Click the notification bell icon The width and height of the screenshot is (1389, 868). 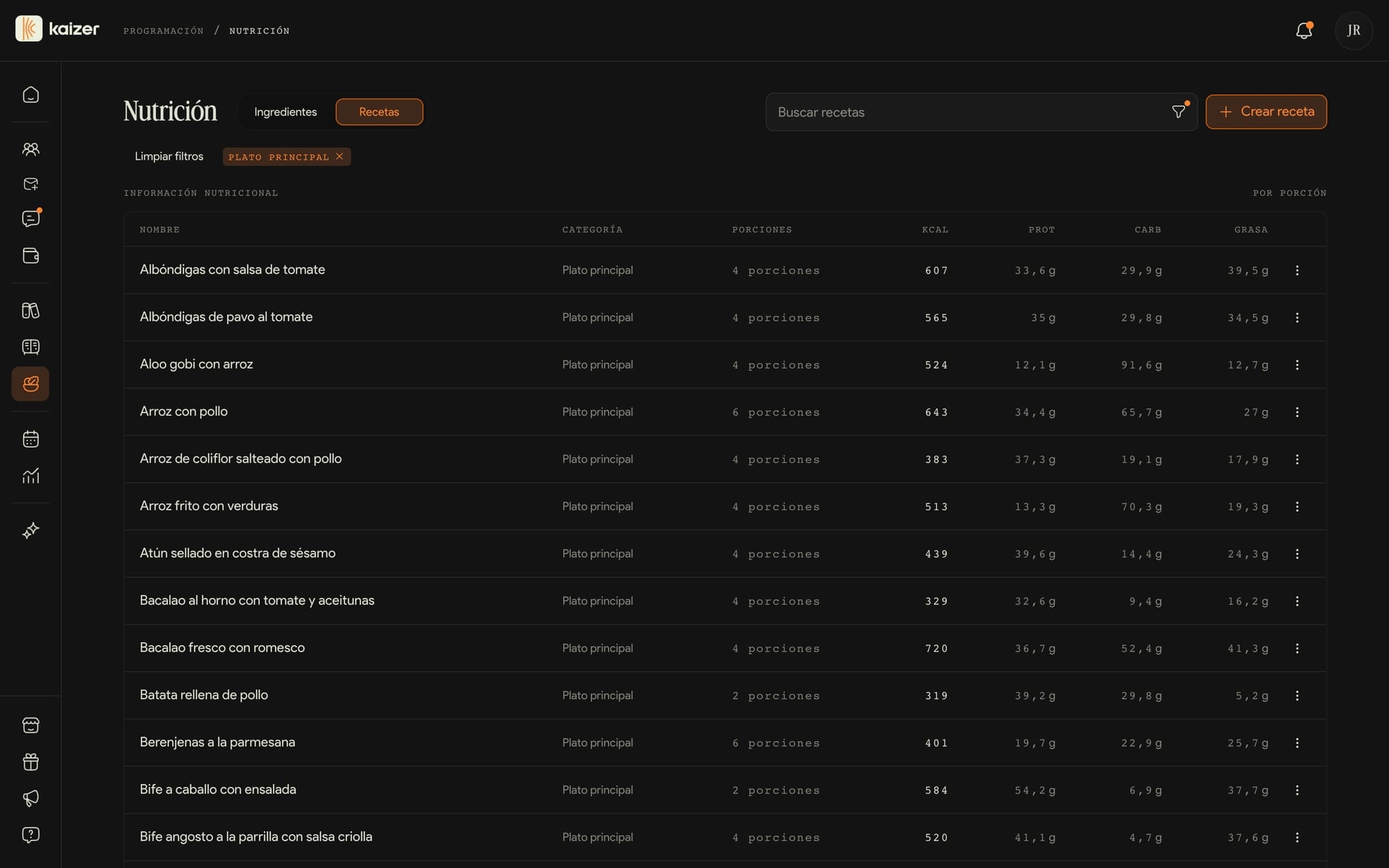click(x=1304, y=31)
